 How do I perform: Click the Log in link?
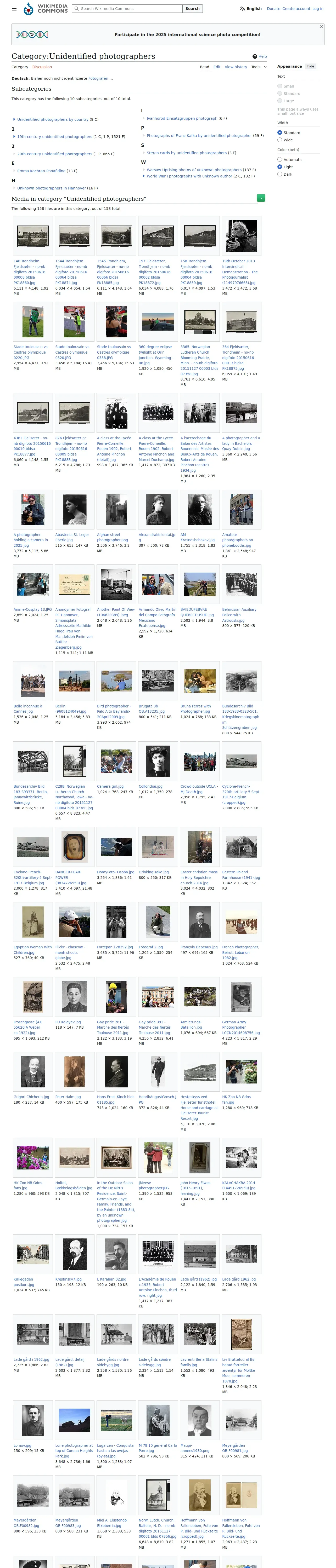click(318, 9)
